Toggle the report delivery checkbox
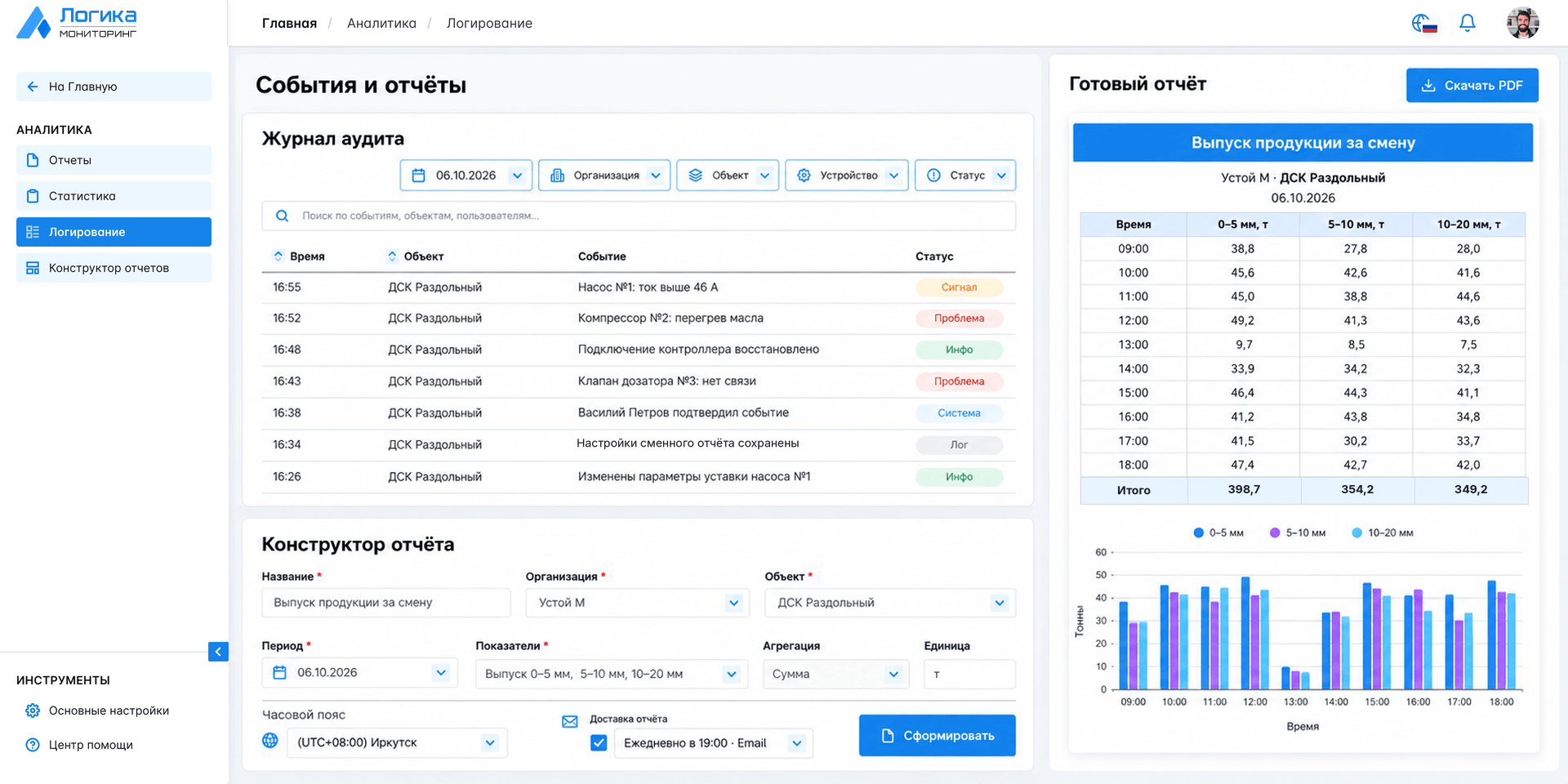The height and width of the screenshot is (784, 1568). pos(599,742)
